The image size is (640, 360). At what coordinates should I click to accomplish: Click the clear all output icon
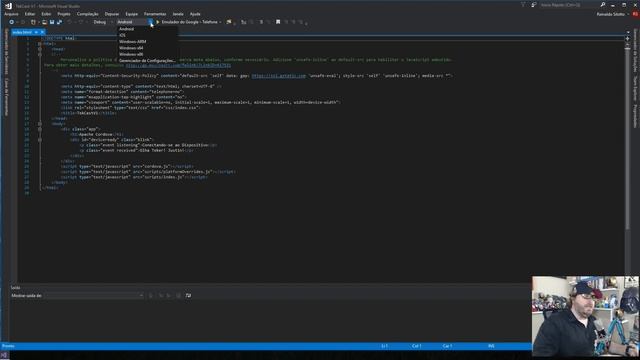[x=178, y=296]
